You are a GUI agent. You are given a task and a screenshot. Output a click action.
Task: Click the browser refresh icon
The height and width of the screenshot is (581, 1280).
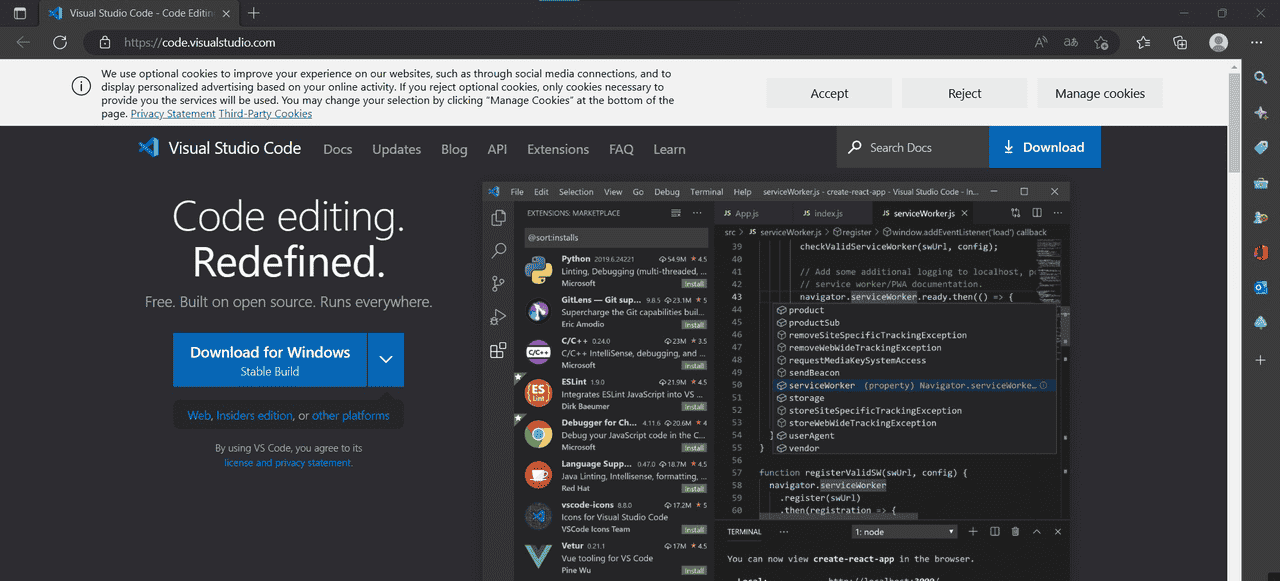[x=60, y=42]
